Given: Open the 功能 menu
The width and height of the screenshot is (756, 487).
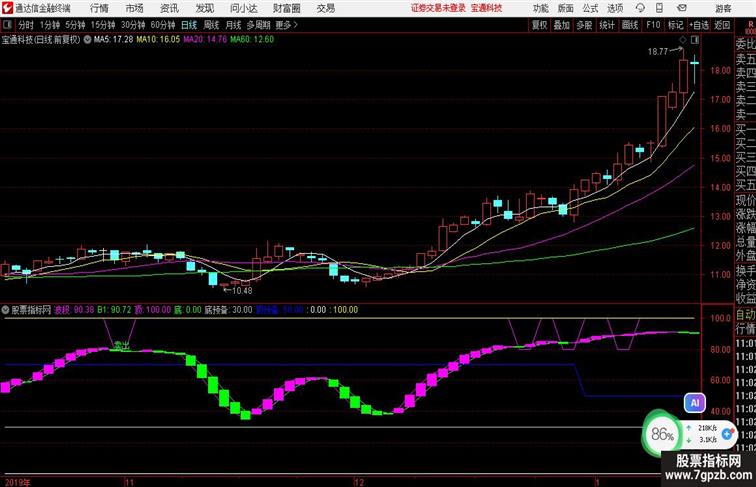Looking at the screenshot, I should [540, 8].
